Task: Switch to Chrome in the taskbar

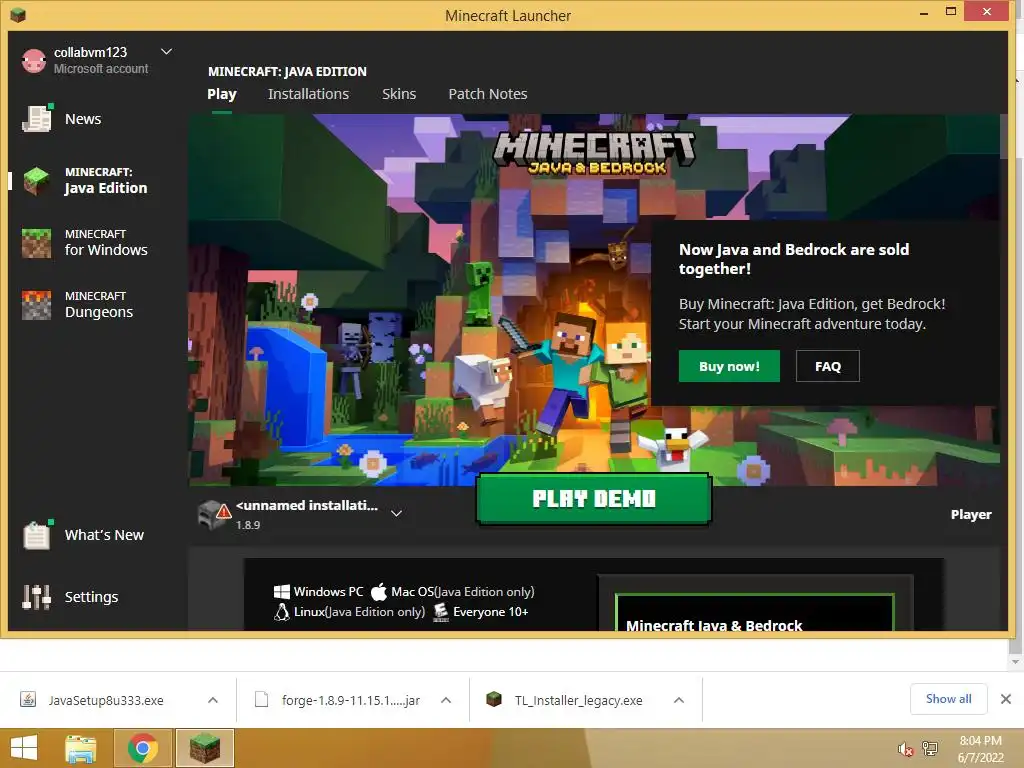Action: click(142, 748)
